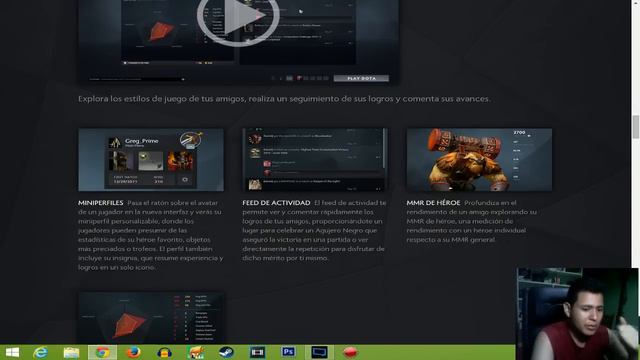Switch to the Chrome taskbar icon
This screenshot has height=360, width=640.
coord(102,352)
